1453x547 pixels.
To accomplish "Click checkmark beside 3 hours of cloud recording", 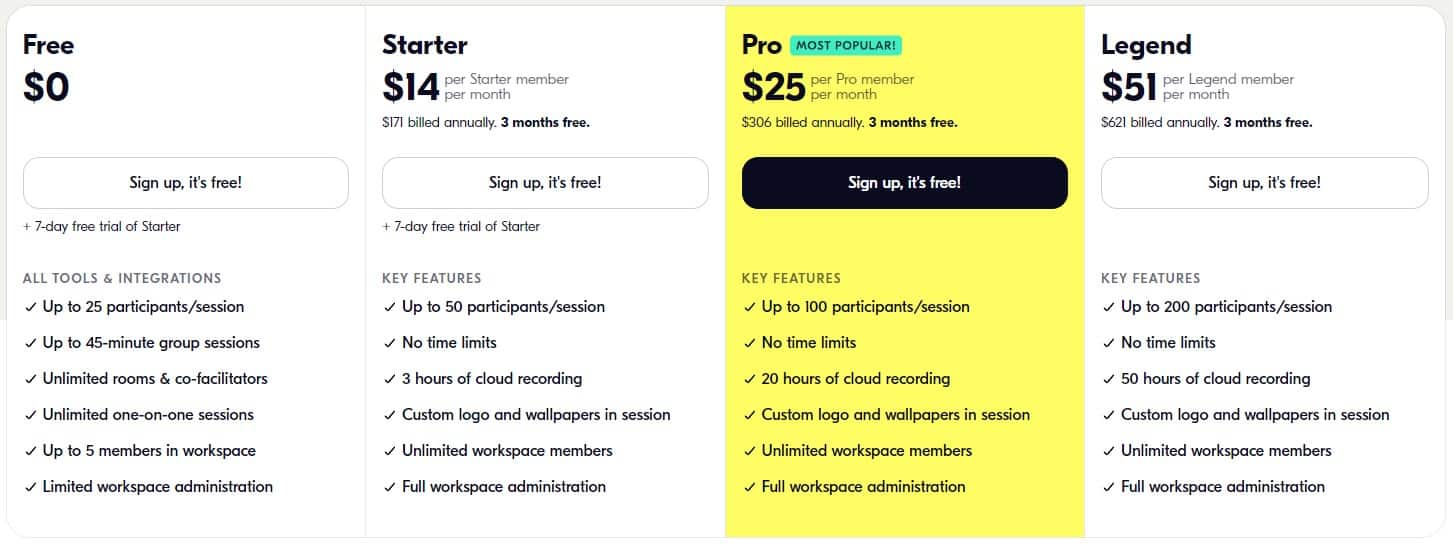I will click(x=389, y=380).
